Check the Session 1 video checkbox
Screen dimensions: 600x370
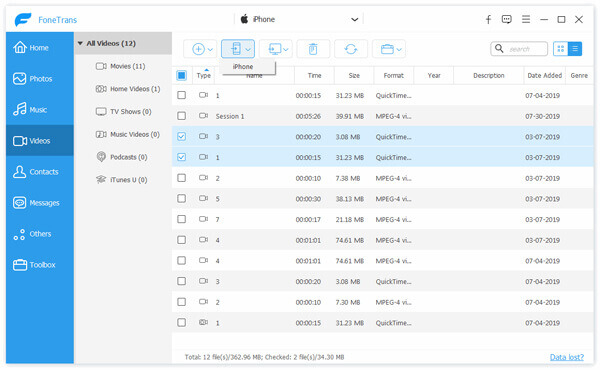click(181, 116)
